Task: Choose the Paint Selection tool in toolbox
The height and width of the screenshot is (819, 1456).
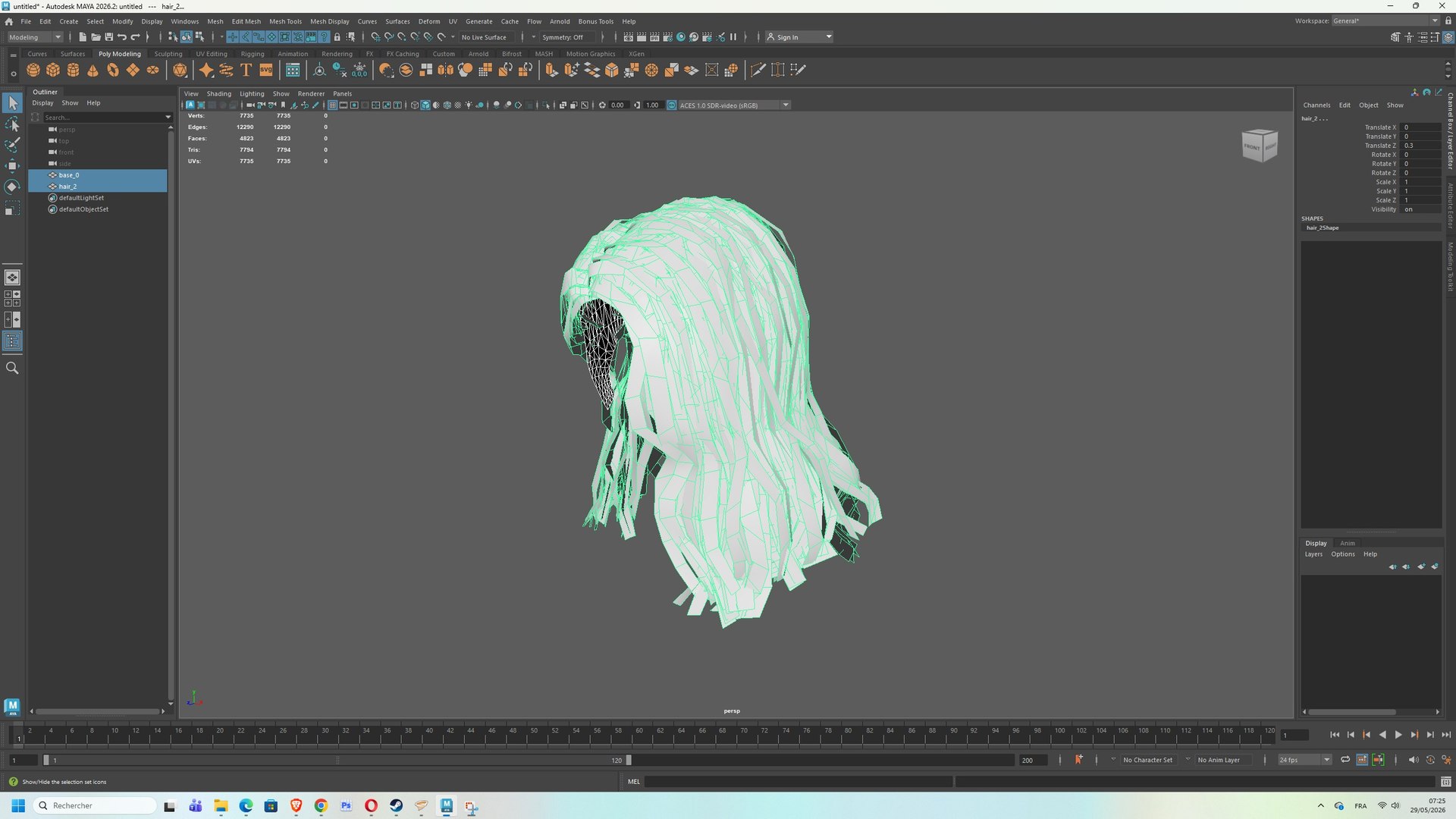Action: (12, 144)
